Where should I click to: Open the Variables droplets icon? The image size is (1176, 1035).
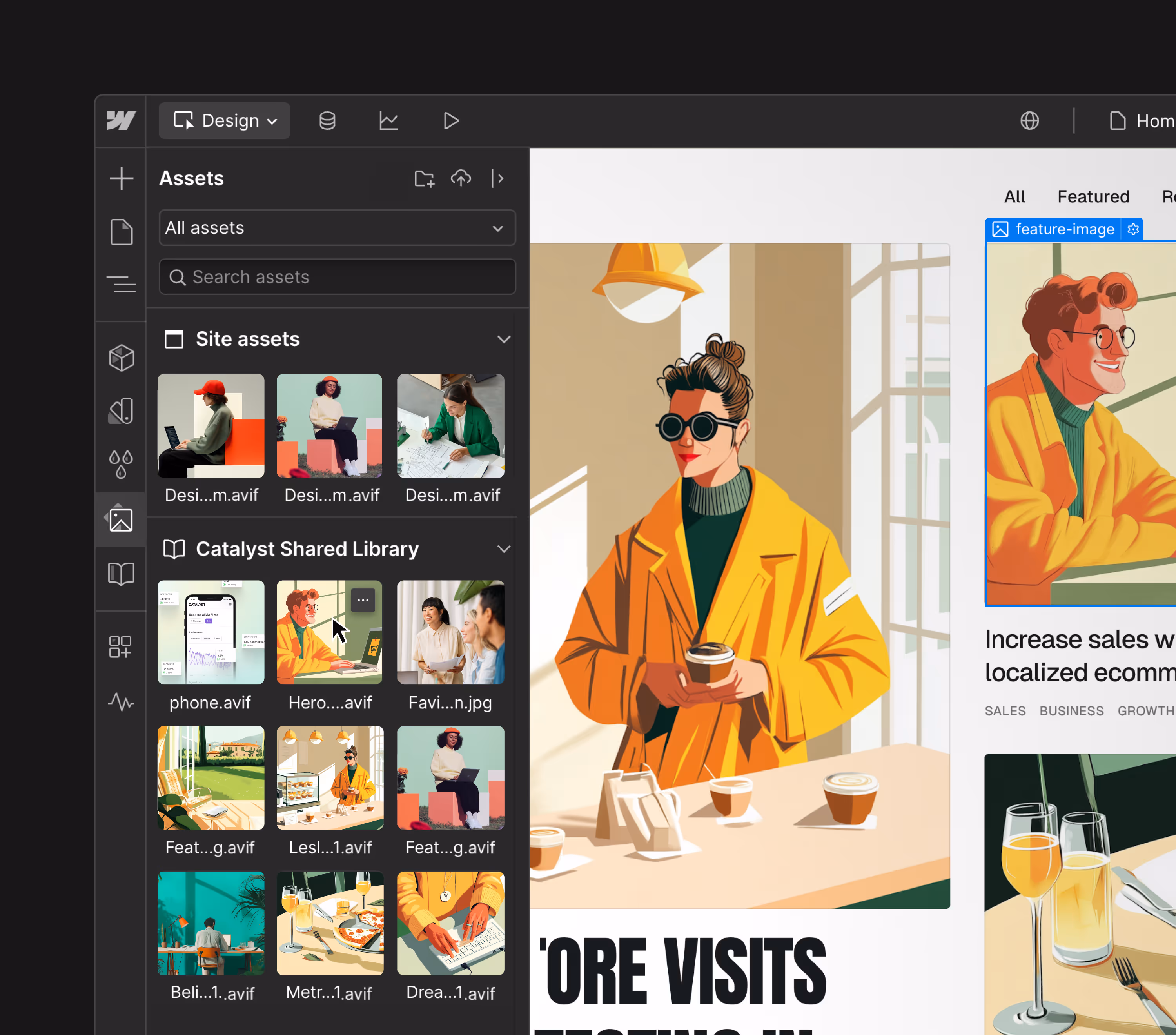(122, 464)
